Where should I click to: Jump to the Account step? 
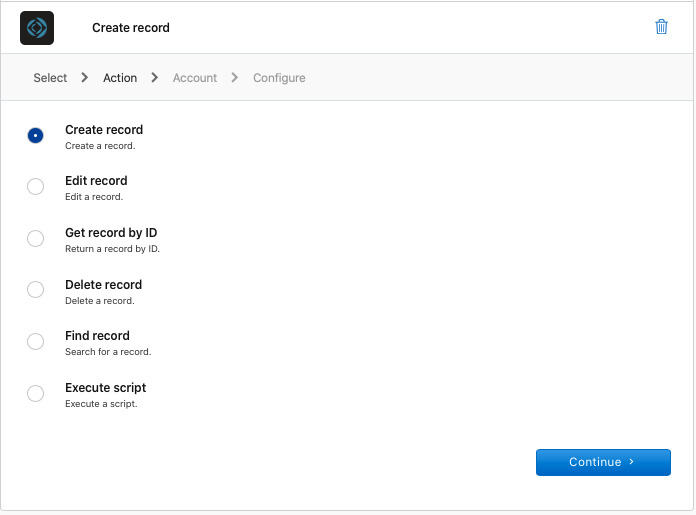pyautogui.click(x=195, y=78)
